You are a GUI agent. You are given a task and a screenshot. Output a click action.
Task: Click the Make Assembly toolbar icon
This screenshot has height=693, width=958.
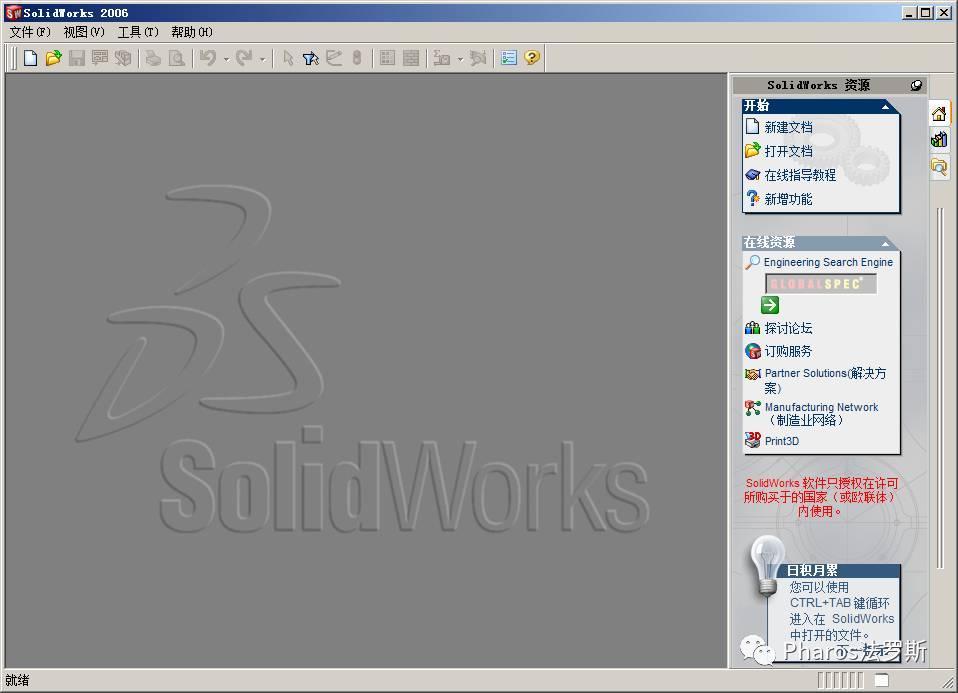tap(123, 58)
